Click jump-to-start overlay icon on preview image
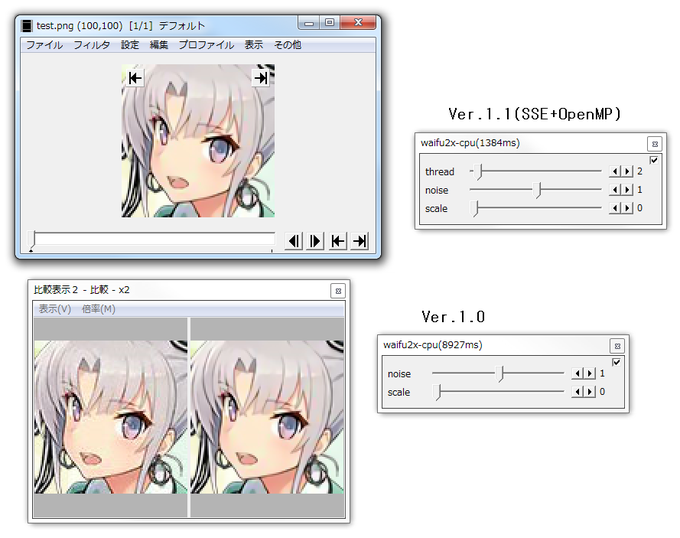Image resolution: width=680 pixels, height=538 pixels. pyautogui.click(x=135, y=78)
